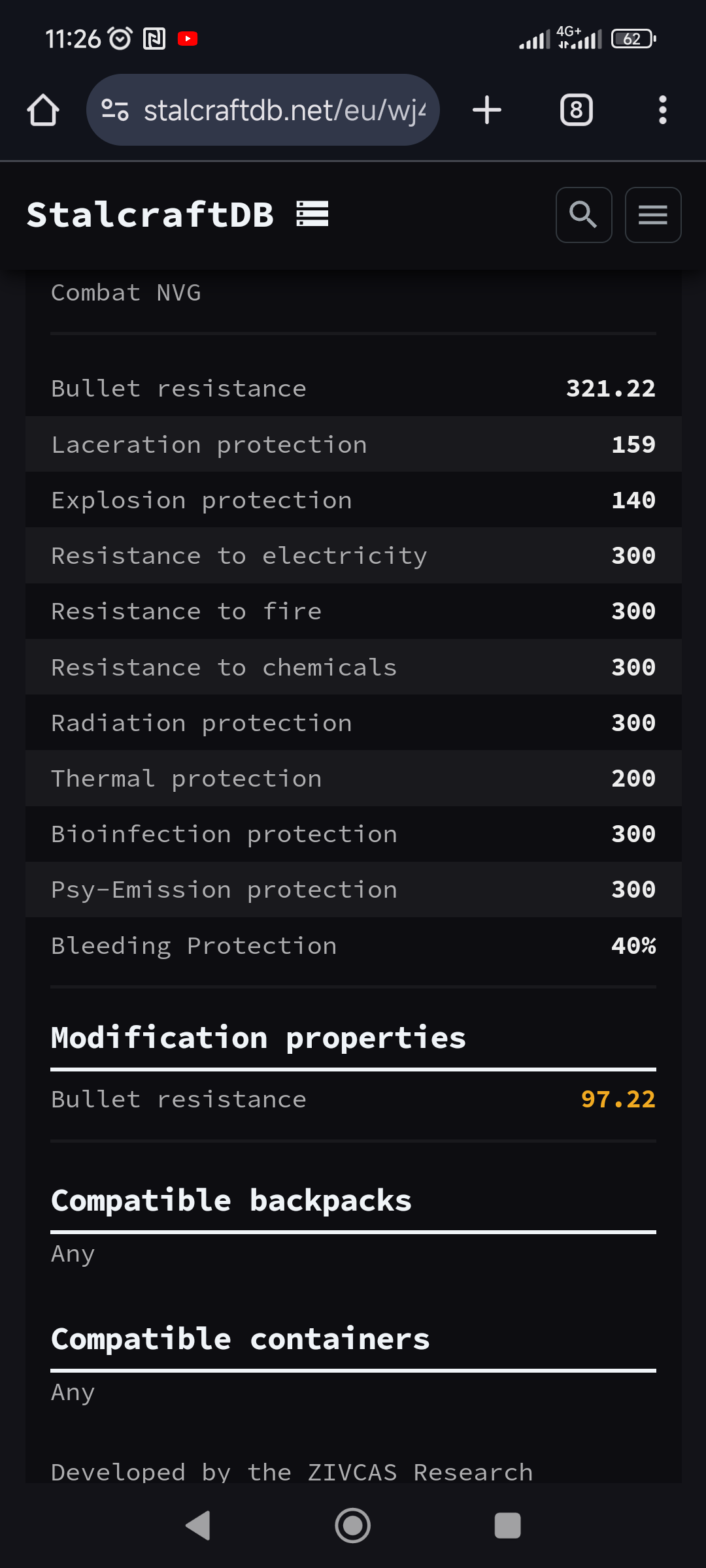The width and height of the screenshot is (706, 1568).
Task: Tap the Android back button
Action: coord(198,1526)
